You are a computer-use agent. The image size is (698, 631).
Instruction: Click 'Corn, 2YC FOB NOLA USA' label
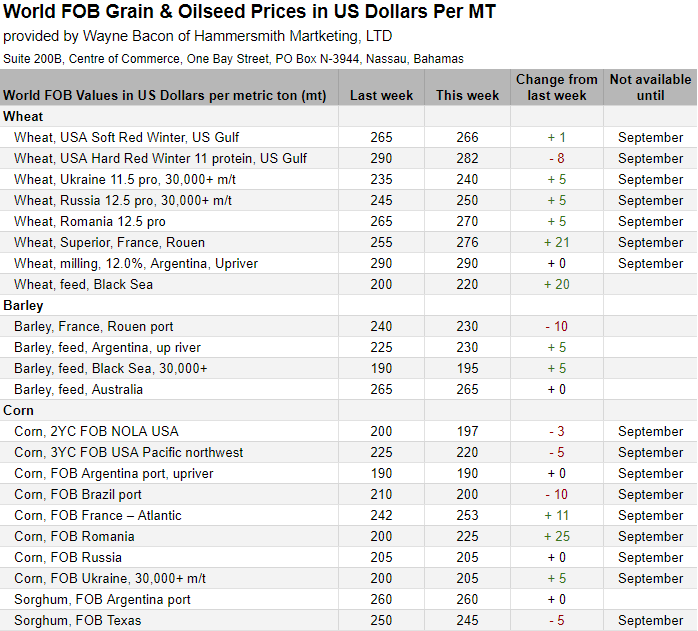(x=96, y=431)
